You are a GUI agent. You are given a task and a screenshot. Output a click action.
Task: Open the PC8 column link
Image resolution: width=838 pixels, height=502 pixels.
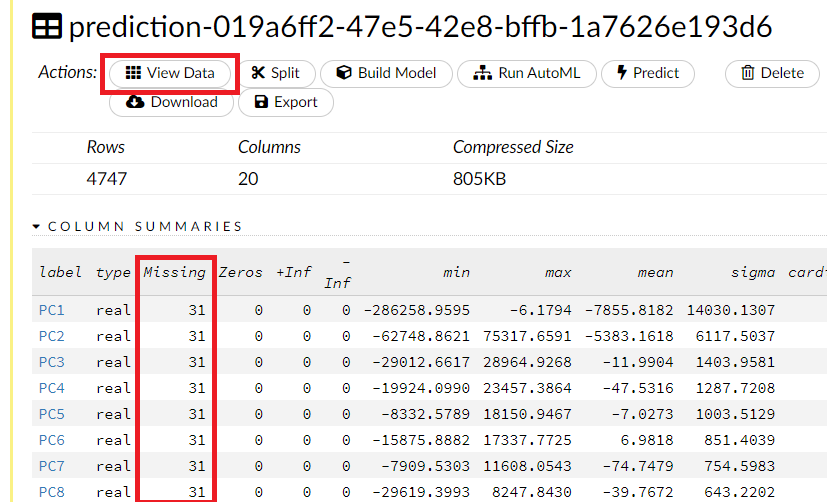[51, 492]
